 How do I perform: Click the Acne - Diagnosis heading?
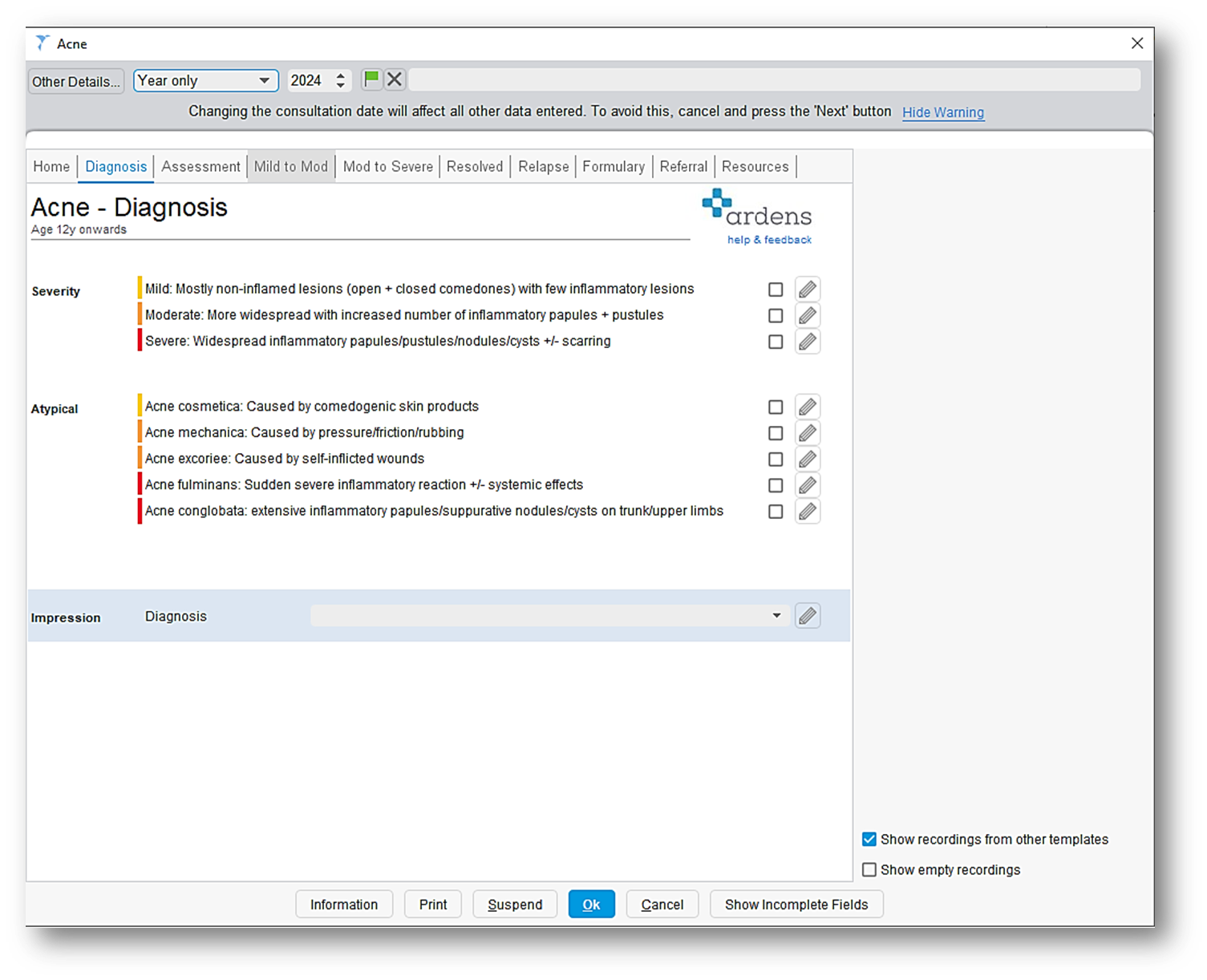(129, 207)
